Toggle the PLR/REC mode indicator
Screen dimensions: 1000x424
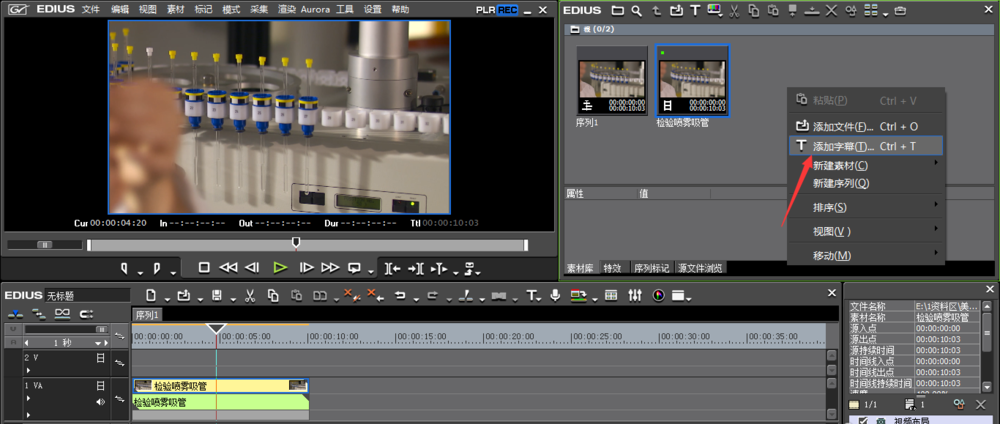pyautogui.click(x=497, y=10)
